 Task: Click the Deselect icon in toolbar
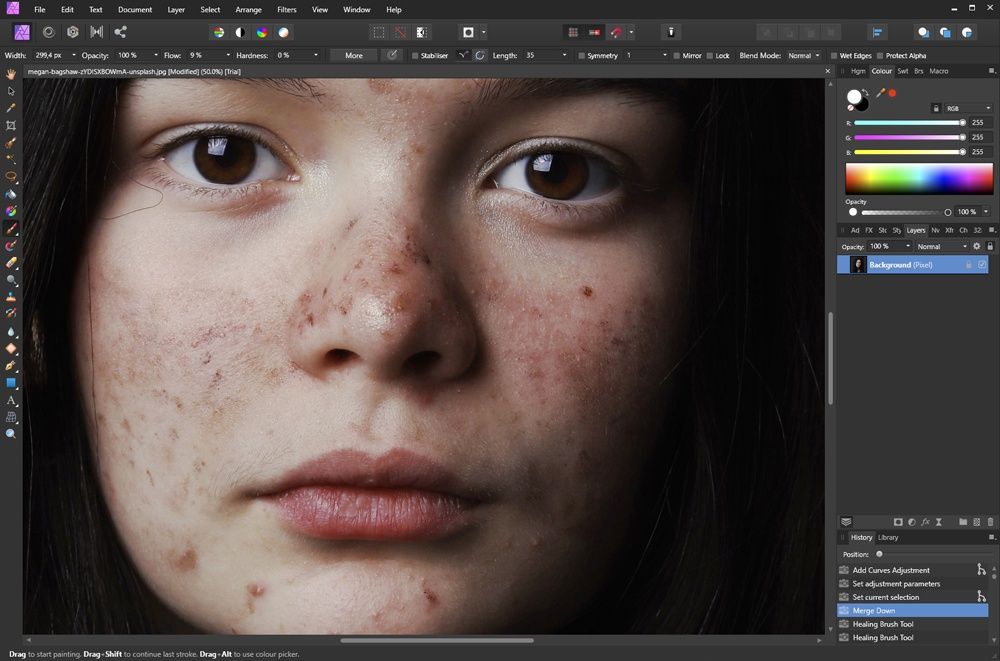(x=400, y=32)
